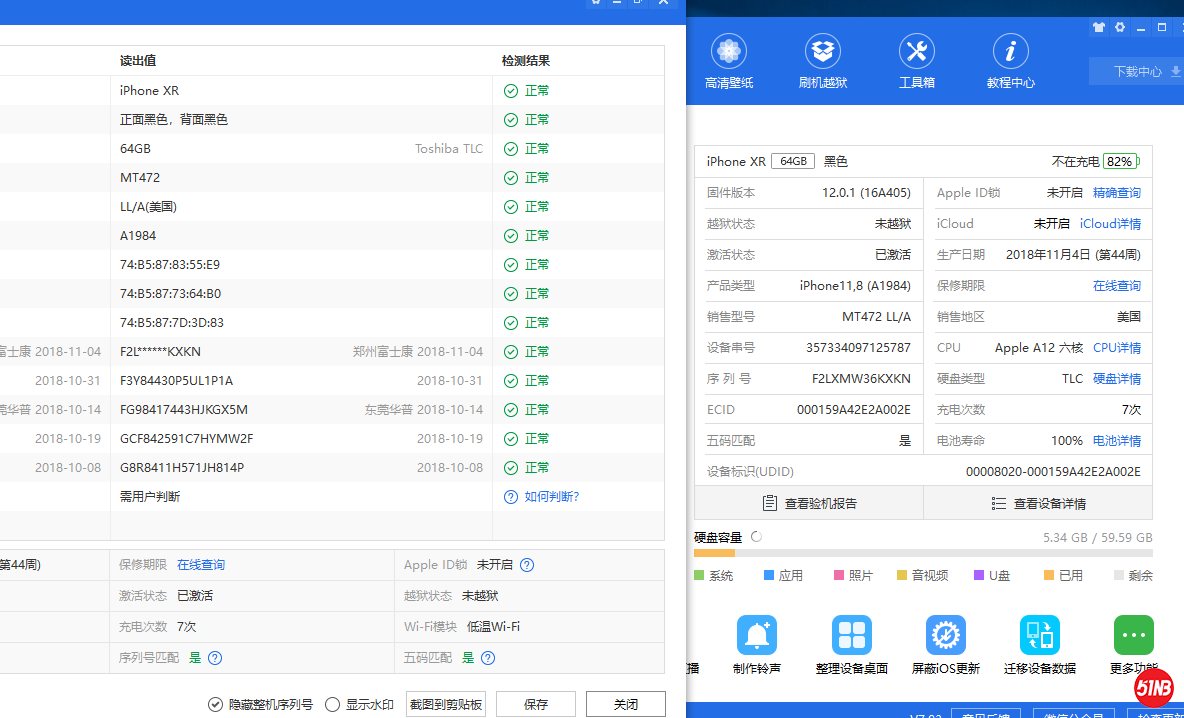
Task: Click the 截图到剪贴板 button
Action: click(x=446, y=705)
